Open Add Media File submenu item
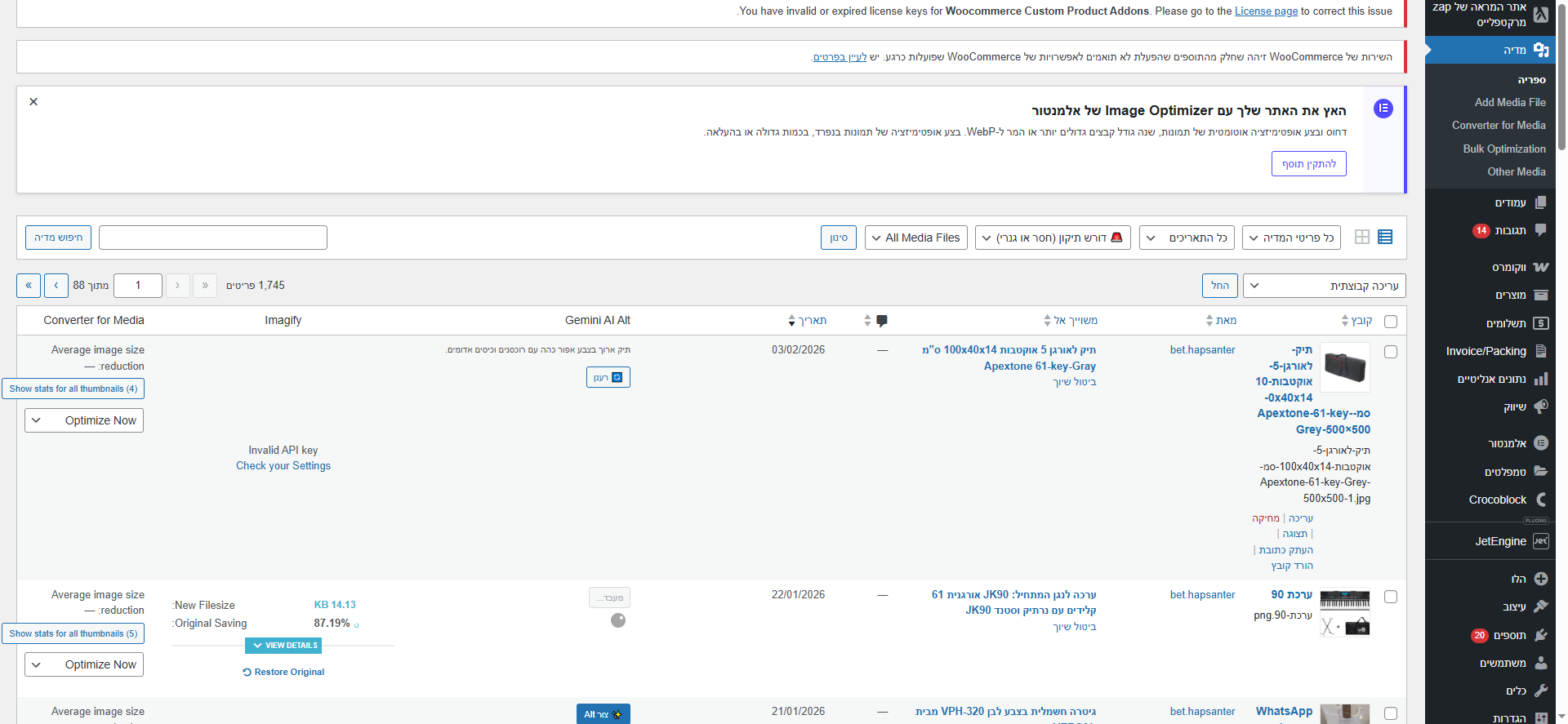The width and height of the screenshot is (1568, 724). [x=1509, y=102]
